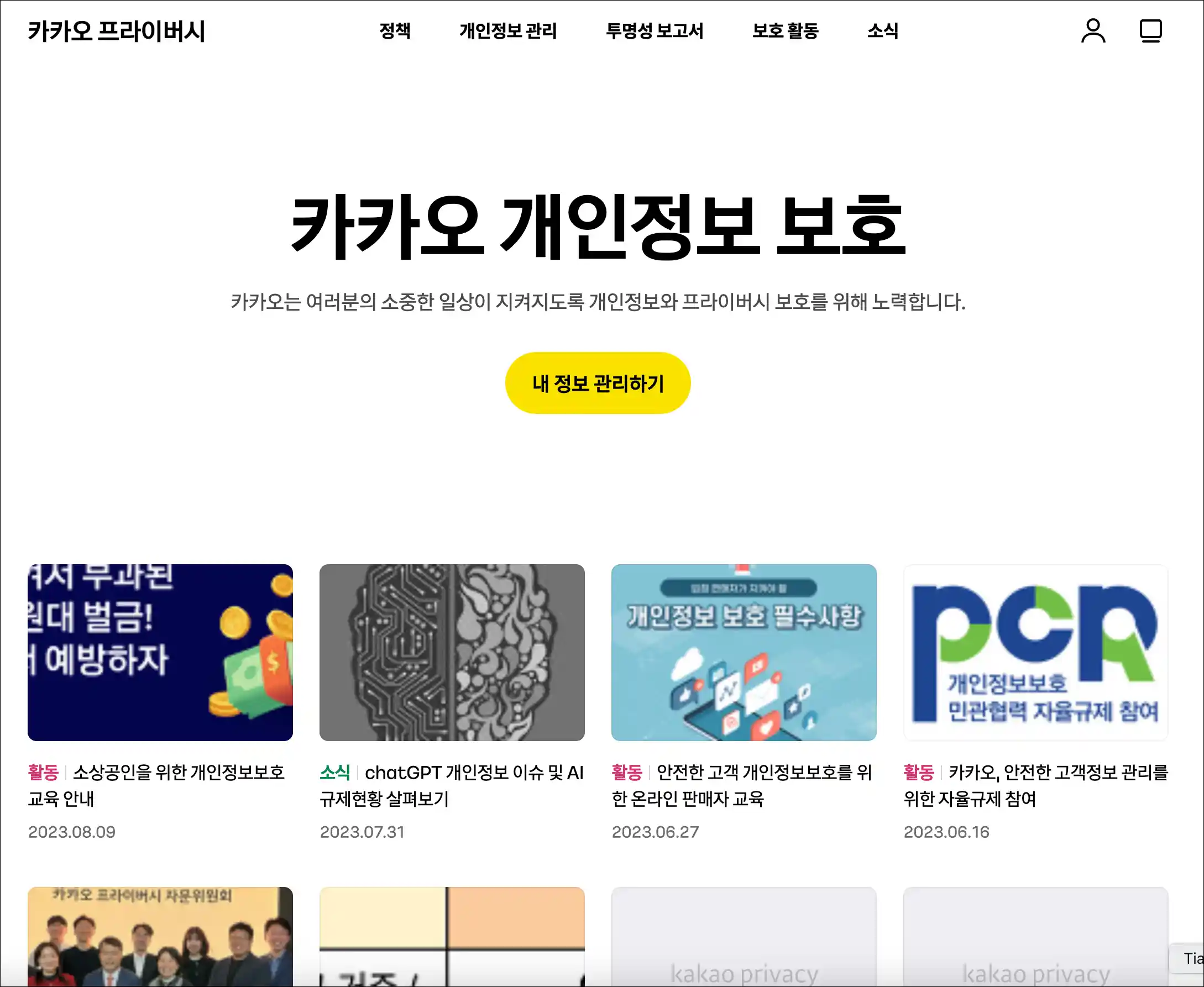Open the 자문위원회 group photo thumbnail
The height and width of the screenshot is (987, 1204).
pyautogui.click(x=160, y=936)
